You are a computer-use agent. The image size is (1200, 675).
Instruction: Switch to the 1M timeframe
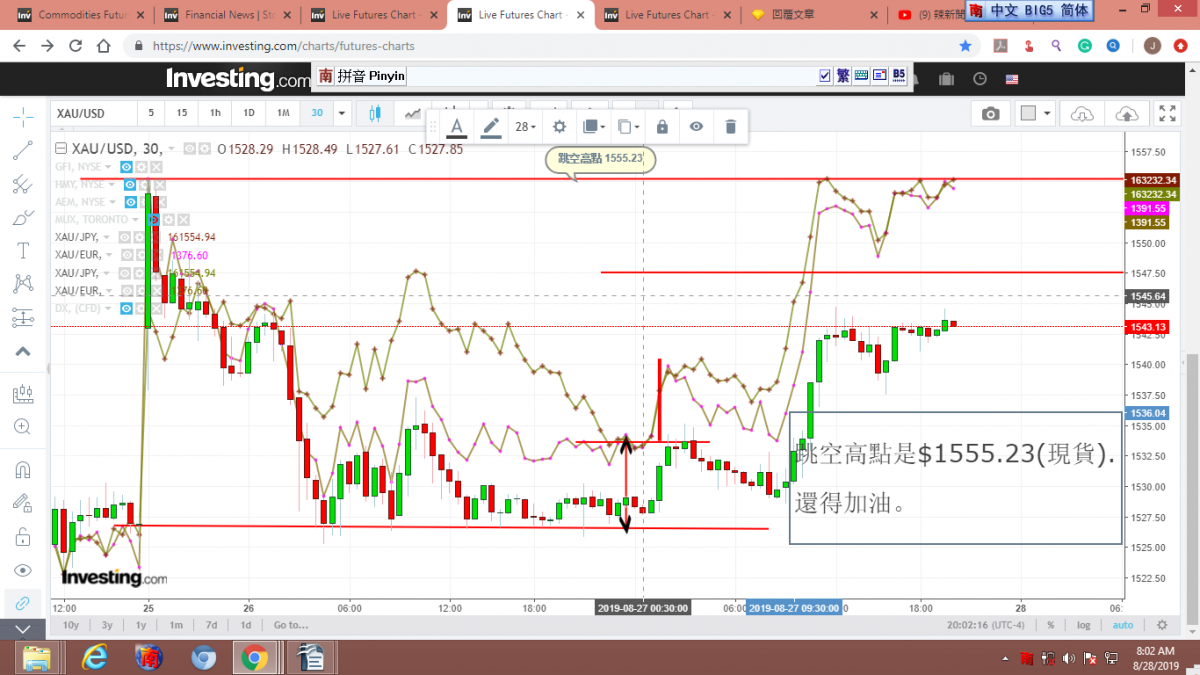pos(283,113)
